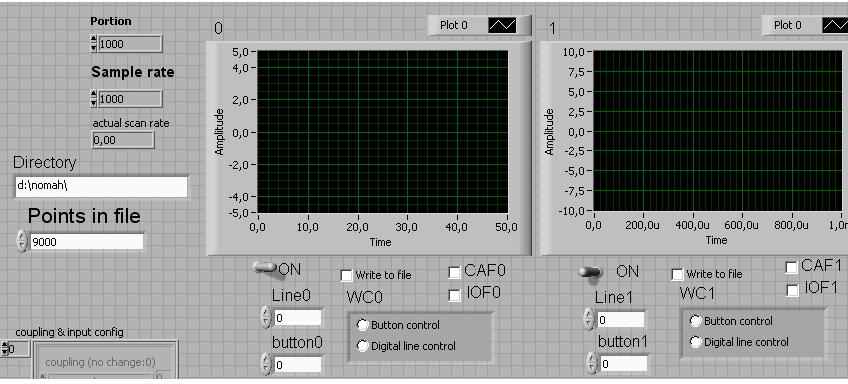Check the IOF1 checkbox
This screenshot has width=848, height=384.
(792, 290)
